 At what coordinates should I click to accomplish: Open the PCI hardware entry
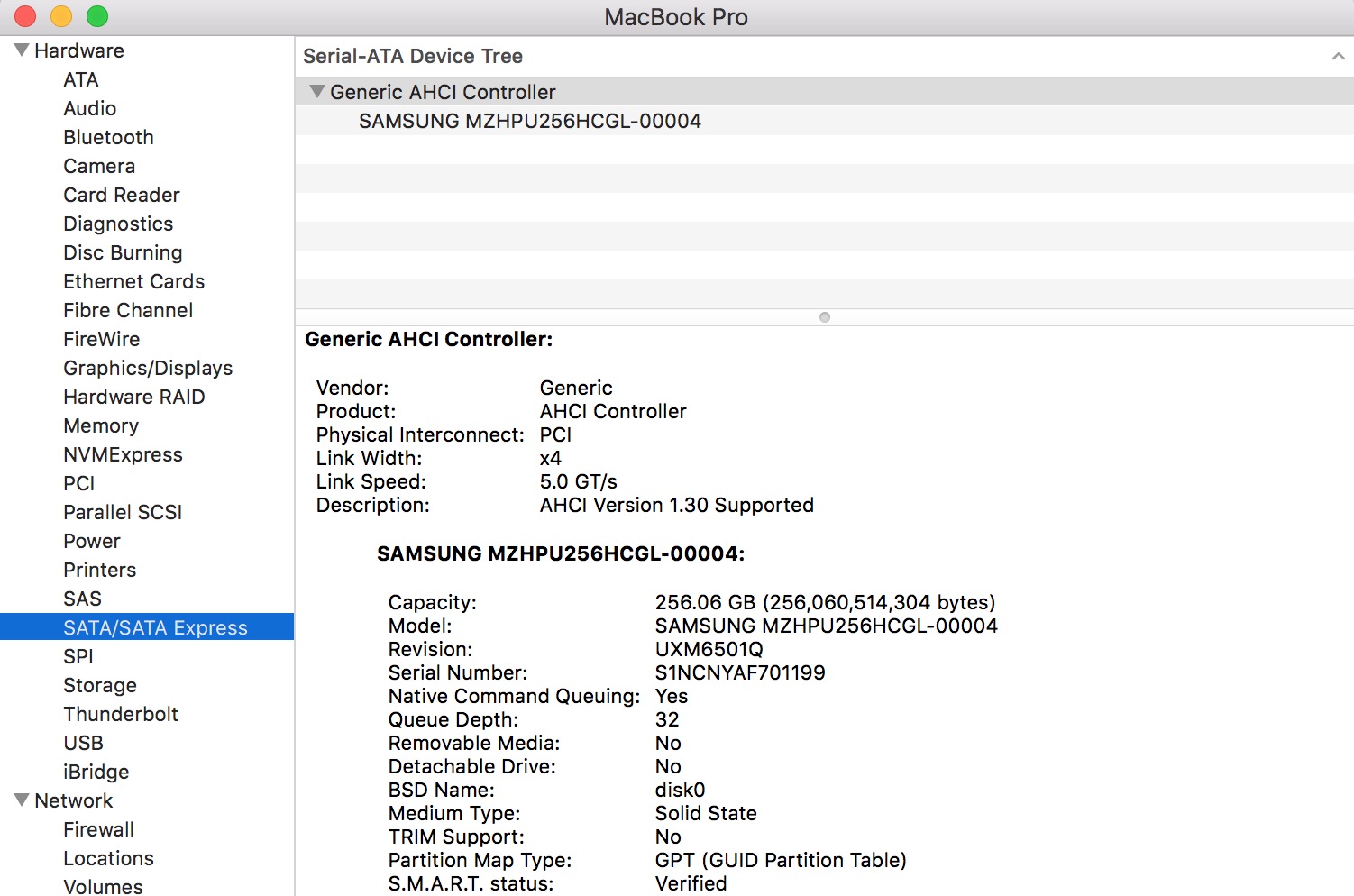coord(79,483)
